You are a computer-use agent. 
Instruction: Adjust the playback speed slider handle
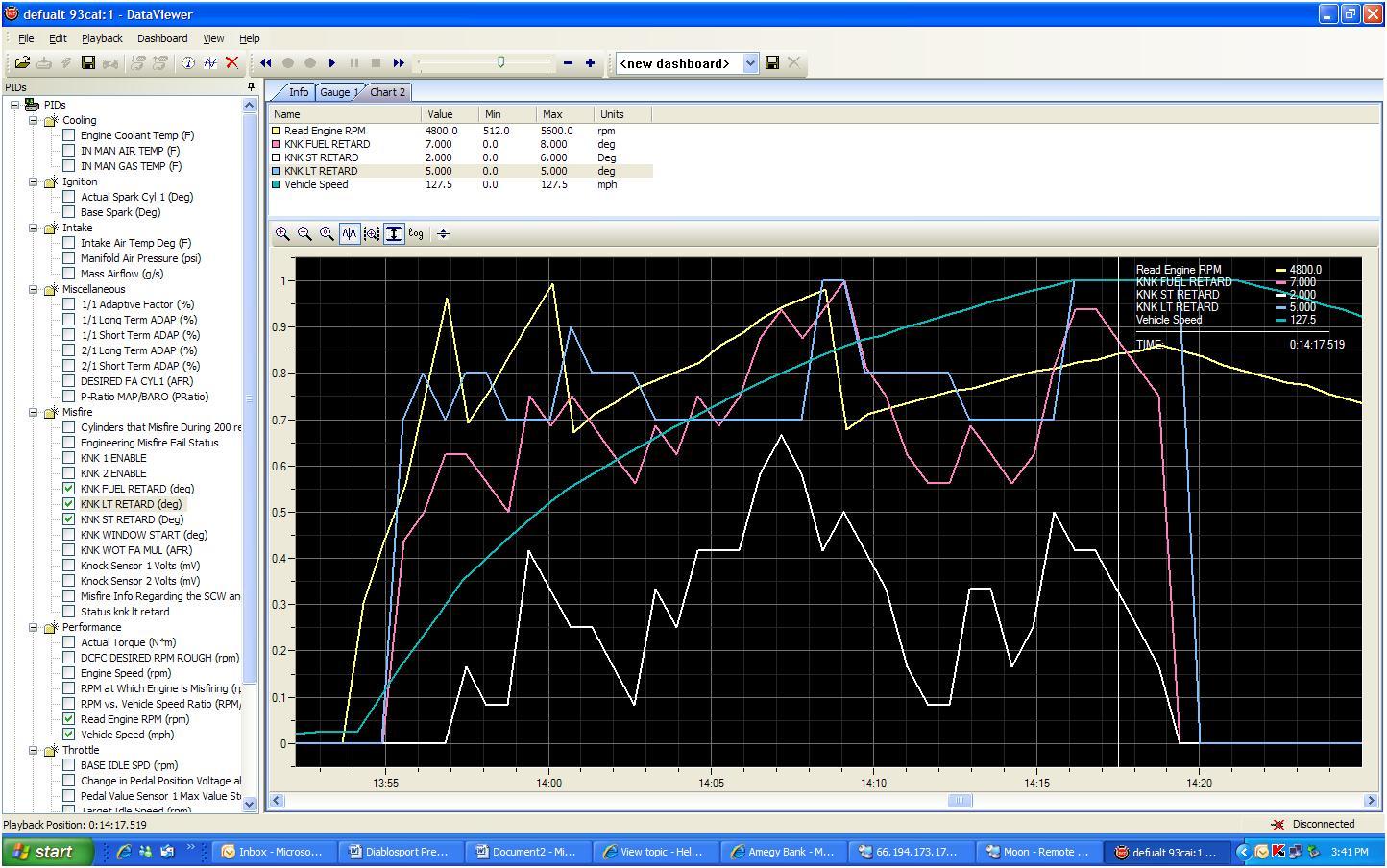500,62
